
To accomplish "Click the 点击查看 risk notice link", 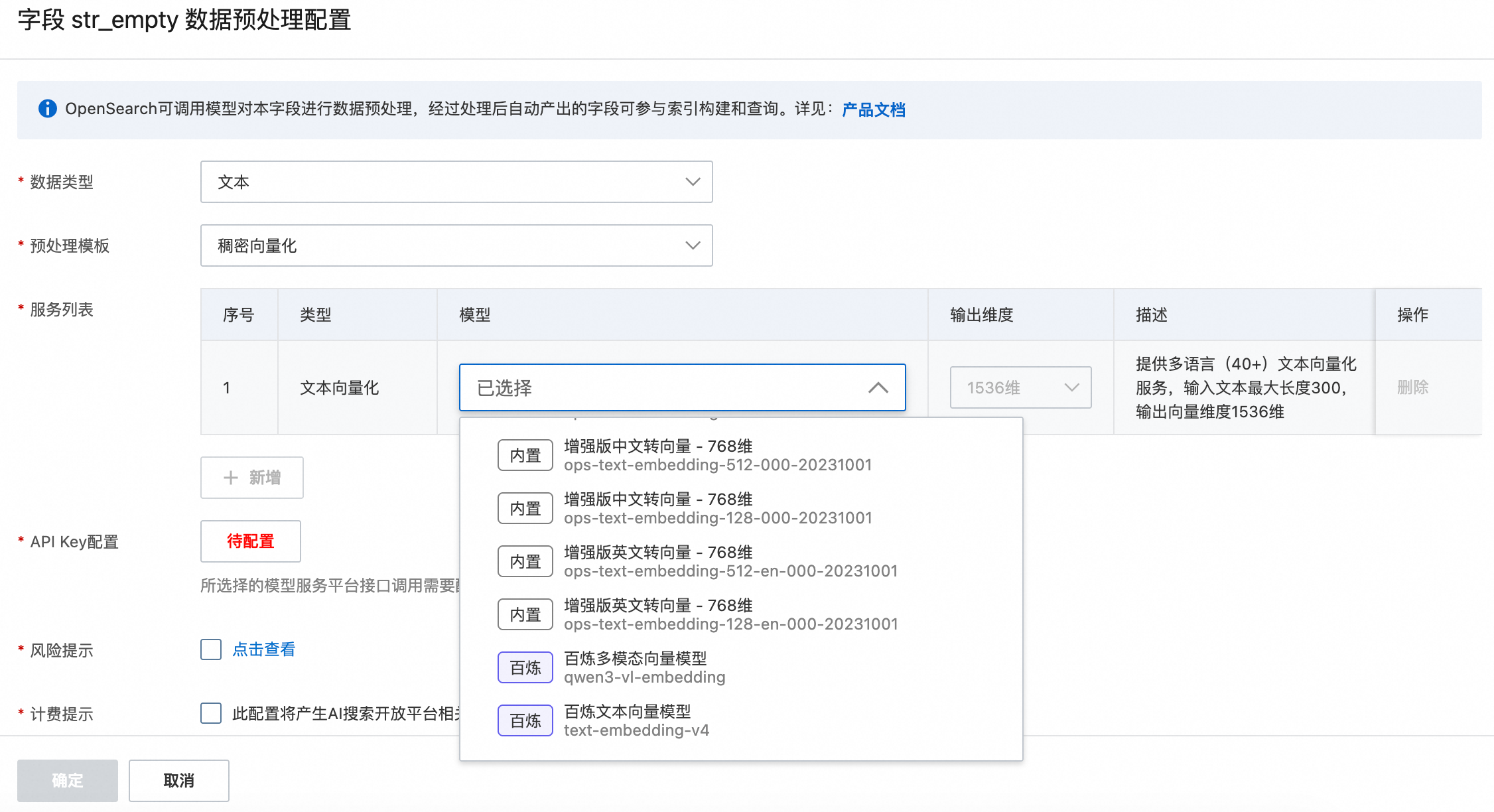I will tap(264, 649).
